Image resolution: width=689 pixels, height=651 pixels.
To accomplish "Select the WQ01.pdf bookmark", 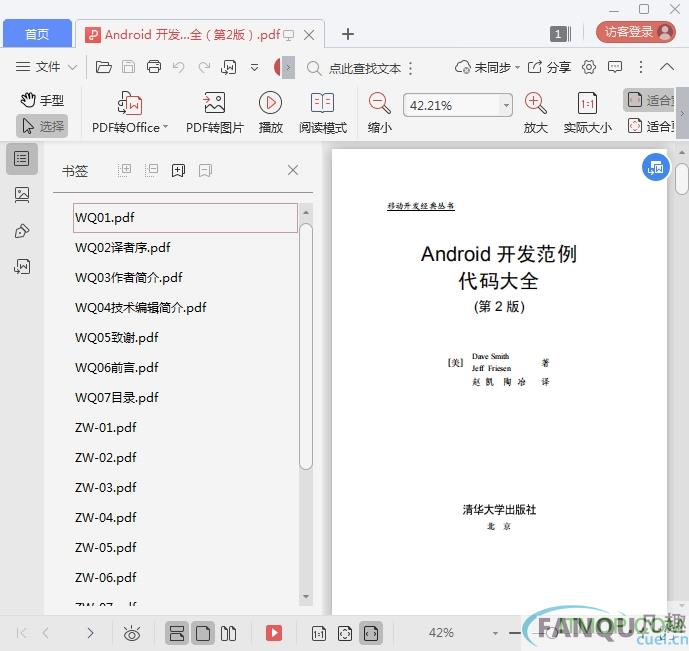I will pos(185,217).
